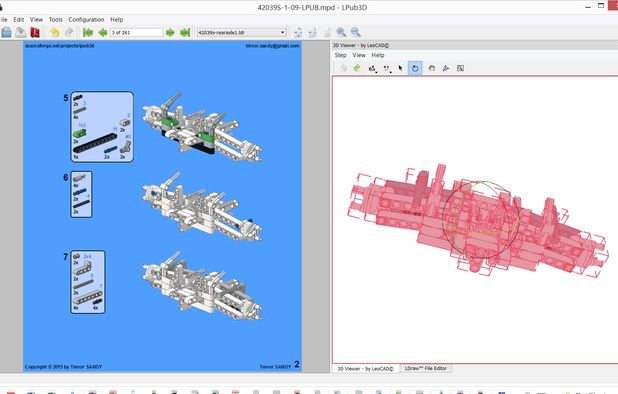618x394 pixels.
Task: Click the Trevor SANDY author footer text
Action: point(275,367)
